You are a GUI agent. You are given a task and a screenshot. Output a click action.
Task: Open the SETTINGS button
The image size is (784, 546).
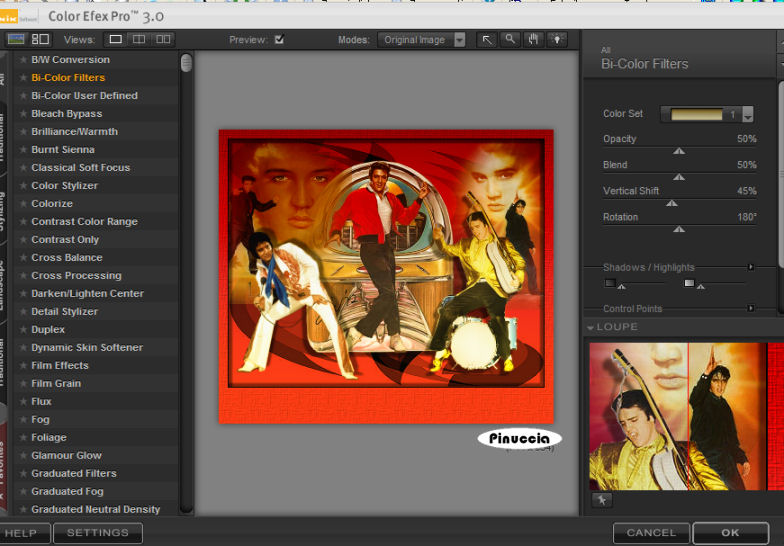pyautogui.click(x=98, y=533)
